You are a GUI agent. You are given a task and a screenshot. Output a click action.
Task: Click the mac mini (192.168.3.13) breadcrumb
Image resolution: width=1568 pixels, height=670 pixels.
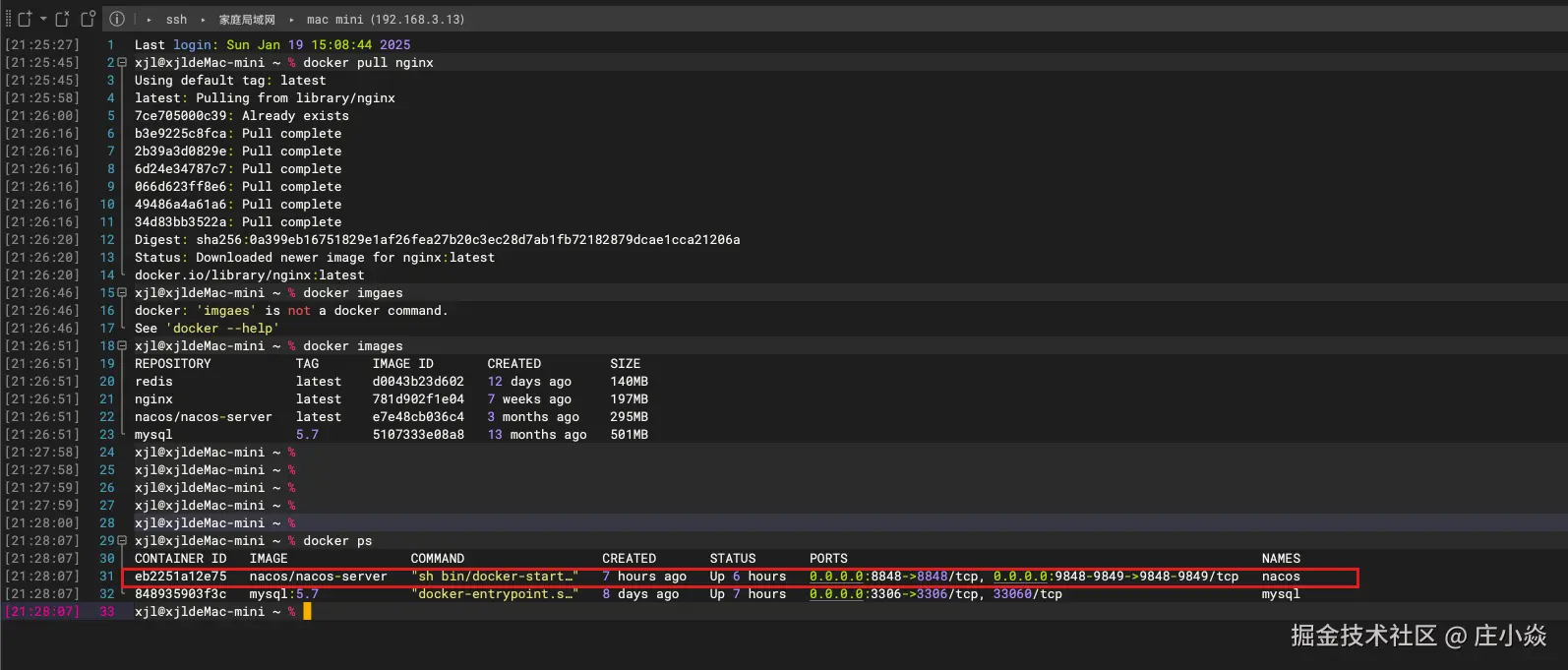click(386, 20)
